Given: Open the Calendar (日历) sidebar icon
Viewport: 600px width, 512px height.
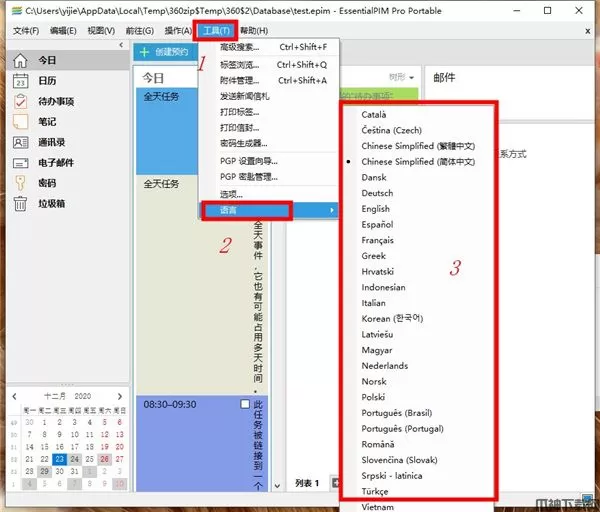Looking at the screenshot, I should 20,81.
